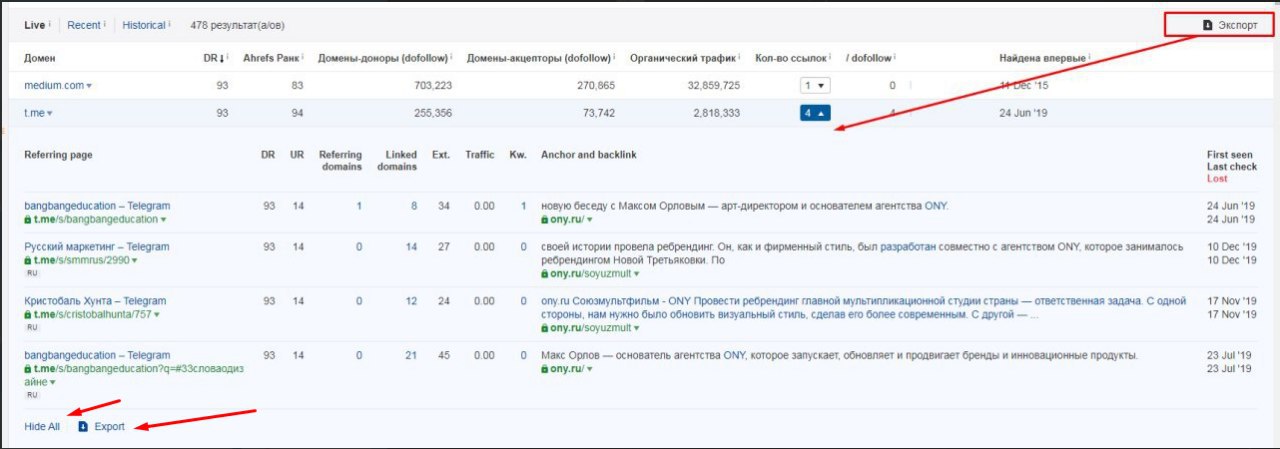
Task: Click the info icon next to Recent
Action: tap(105, 24)
